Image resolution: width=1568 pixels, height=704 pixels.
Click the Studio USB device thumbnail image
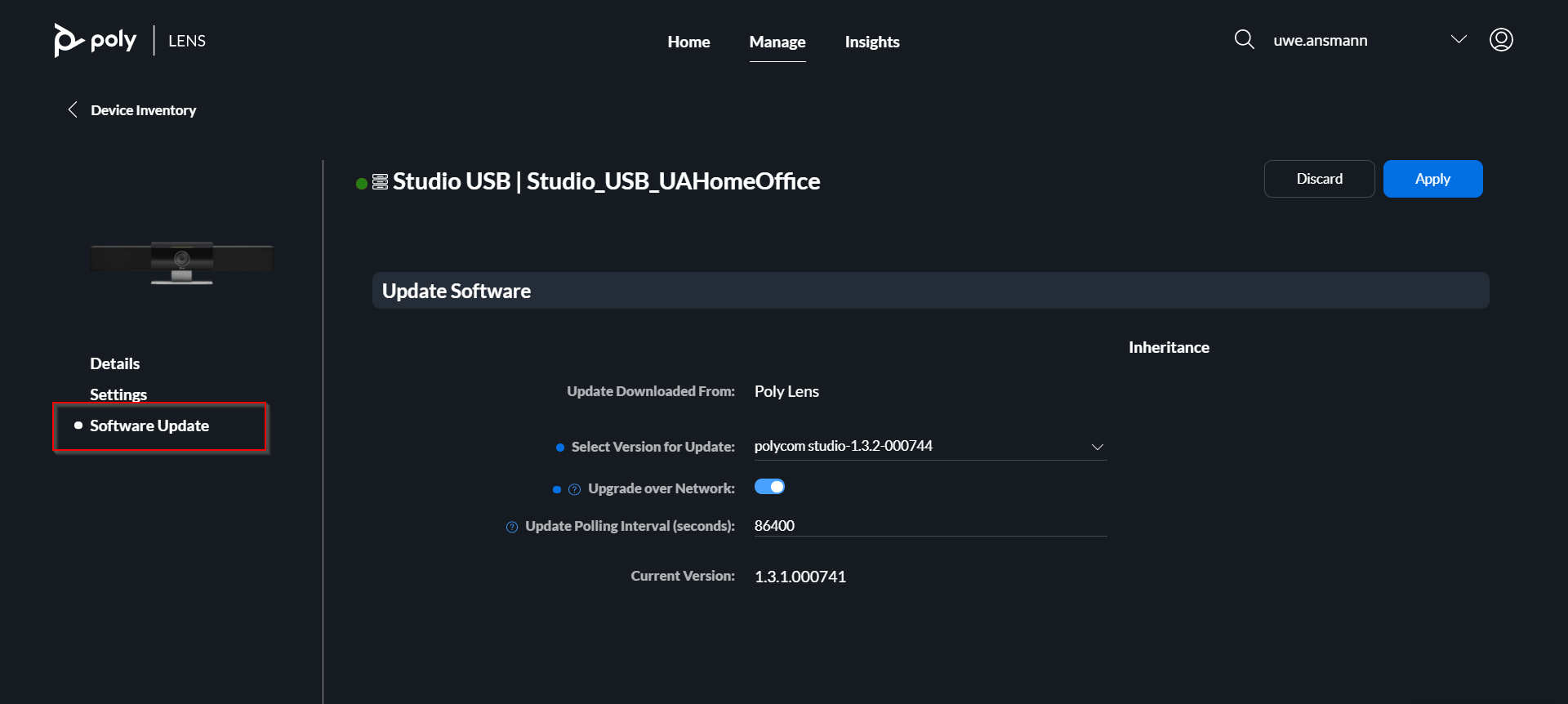tap(182, 262)
